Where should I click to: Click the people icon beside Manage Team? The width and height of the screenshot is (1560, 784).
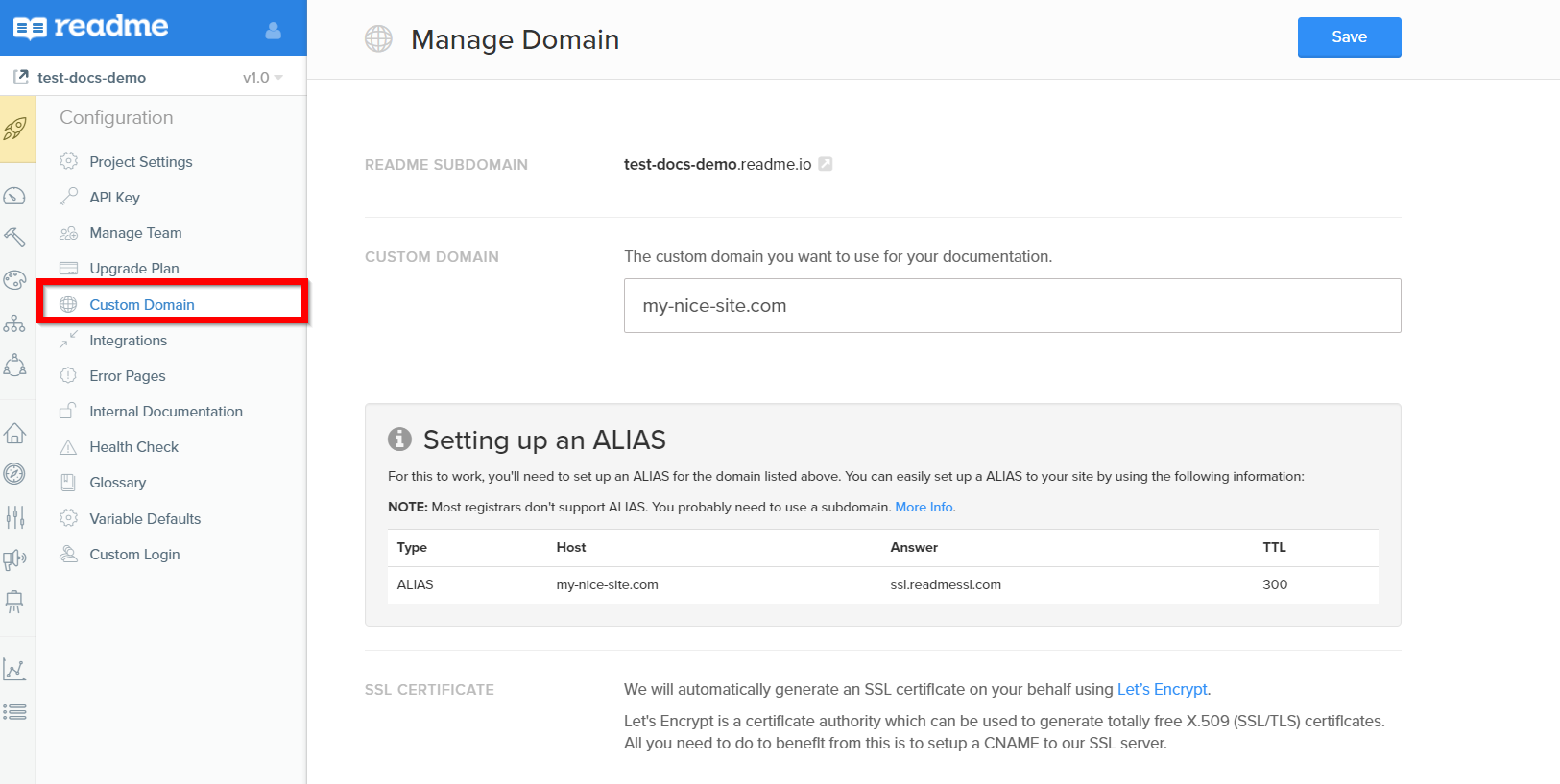point(68,233)
